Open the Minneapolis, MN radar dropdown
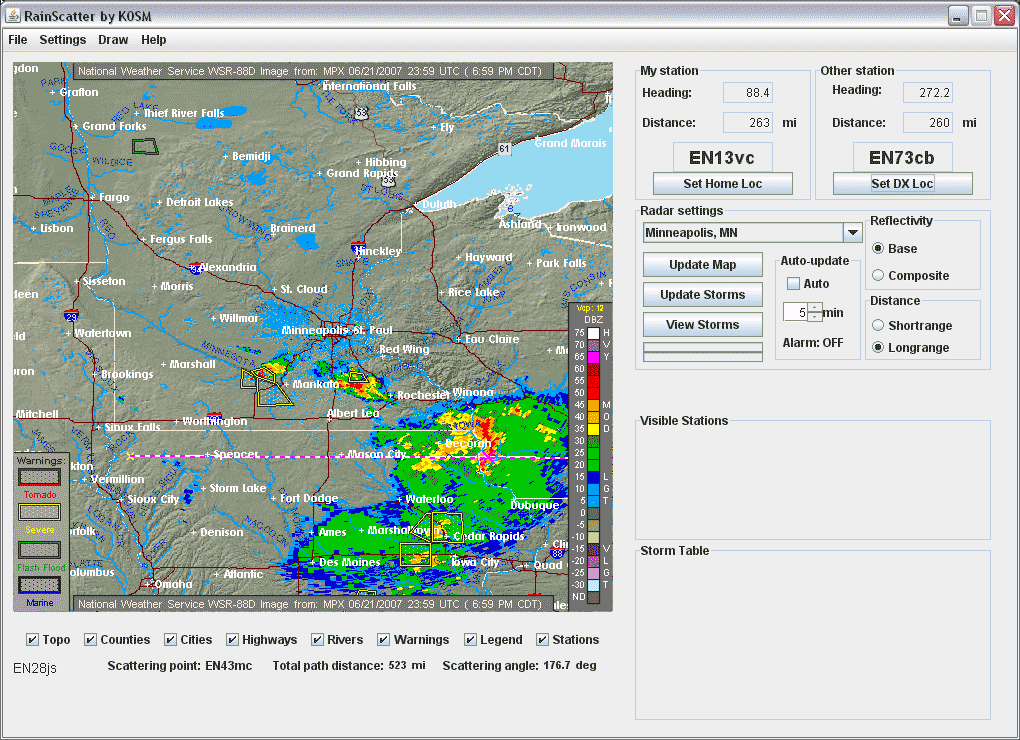The height and width of the screenshot is (740, 1020). [852, 233]
